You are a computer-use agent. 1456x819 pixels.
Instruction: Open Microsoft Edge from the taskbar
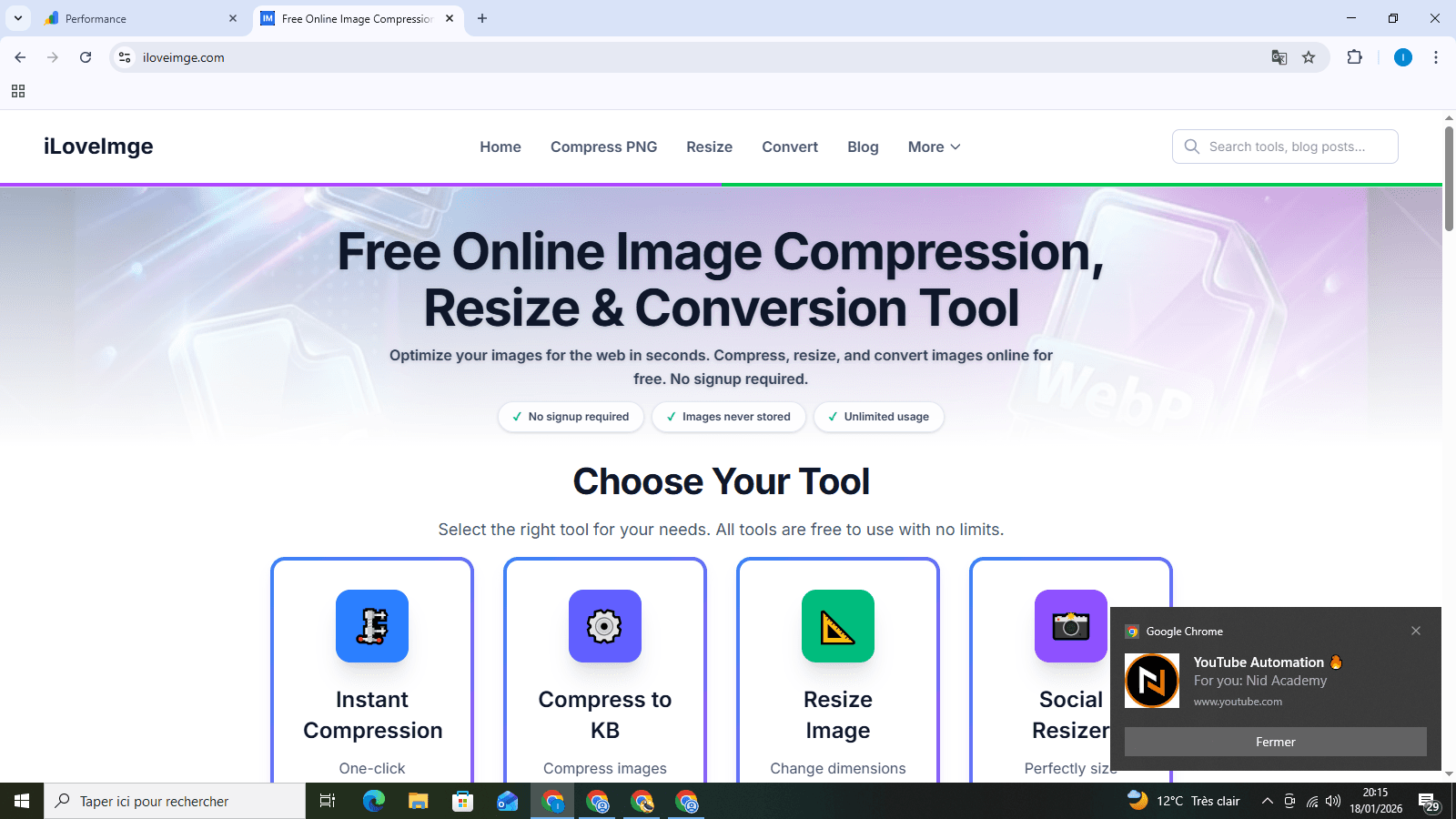[x=374, y=801]
